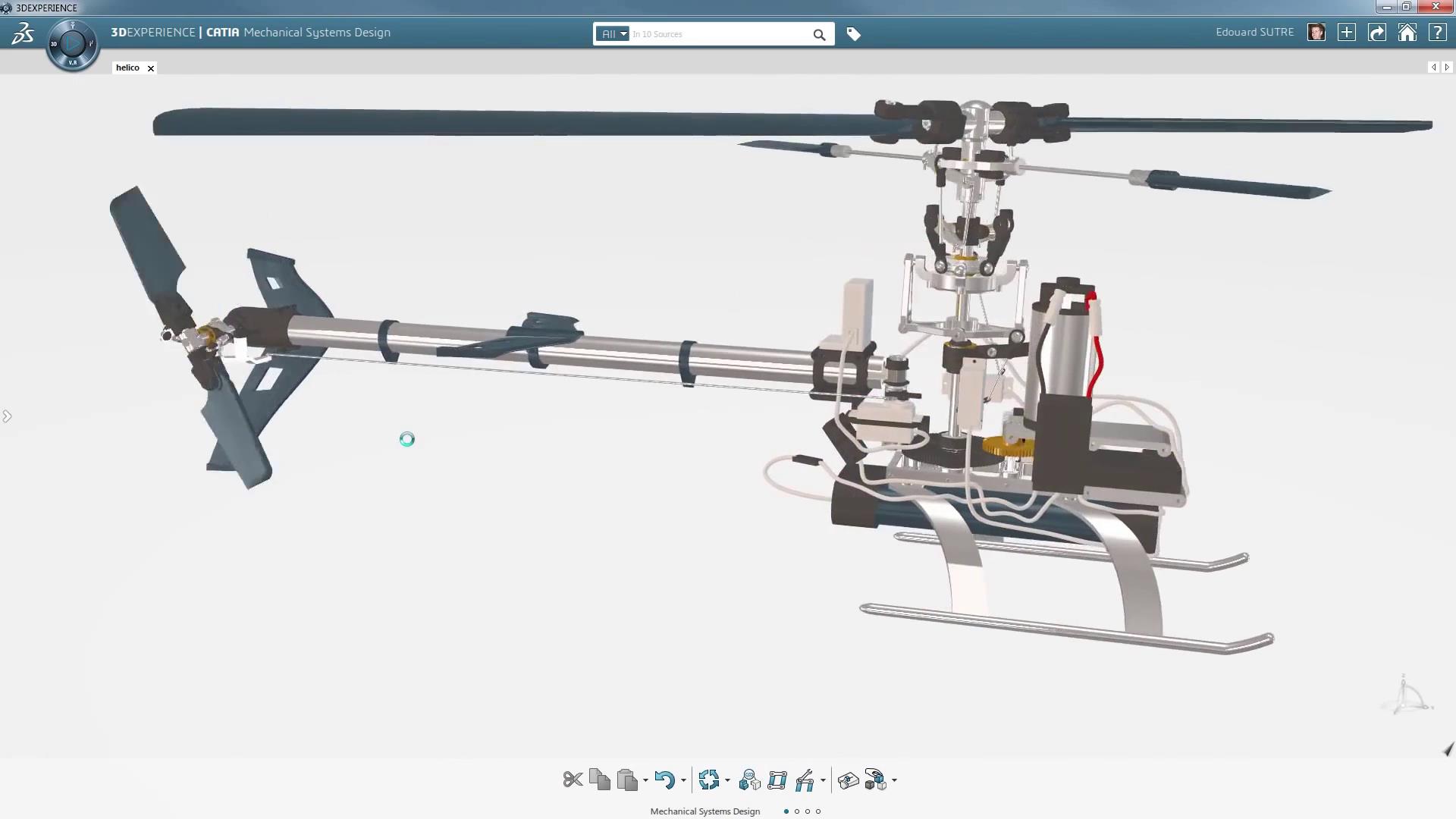
Task: Click the Update circular arrows icon
Action: coord(709,780)
